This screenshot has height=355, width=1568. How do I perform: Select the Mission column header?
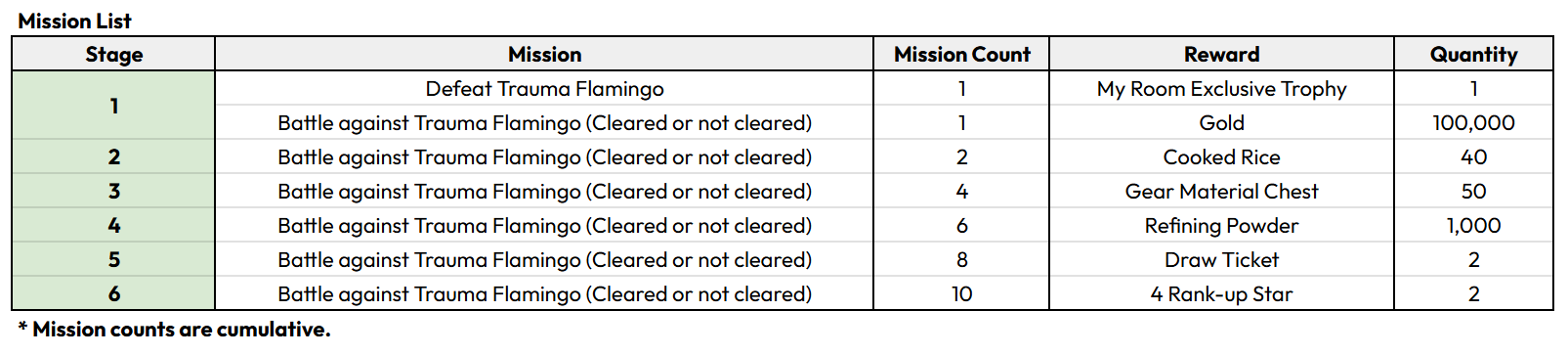coord(544,54)
